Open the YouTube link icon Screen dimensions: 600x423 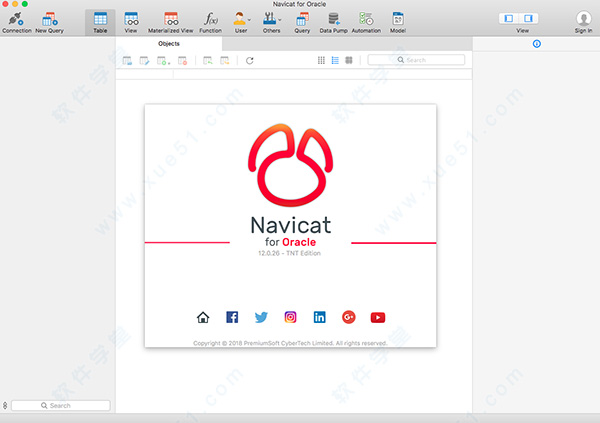[x=378, y=317]
